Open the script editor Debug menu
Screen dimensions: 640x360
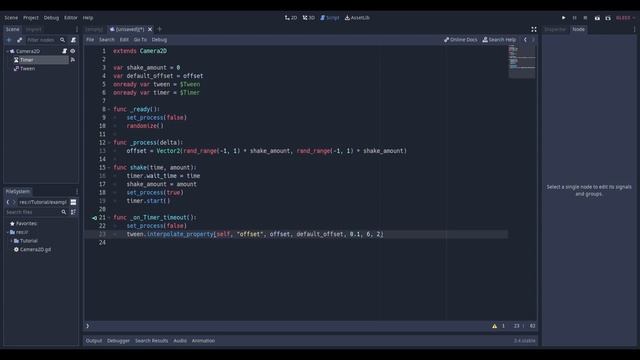[x=159, y=40]
